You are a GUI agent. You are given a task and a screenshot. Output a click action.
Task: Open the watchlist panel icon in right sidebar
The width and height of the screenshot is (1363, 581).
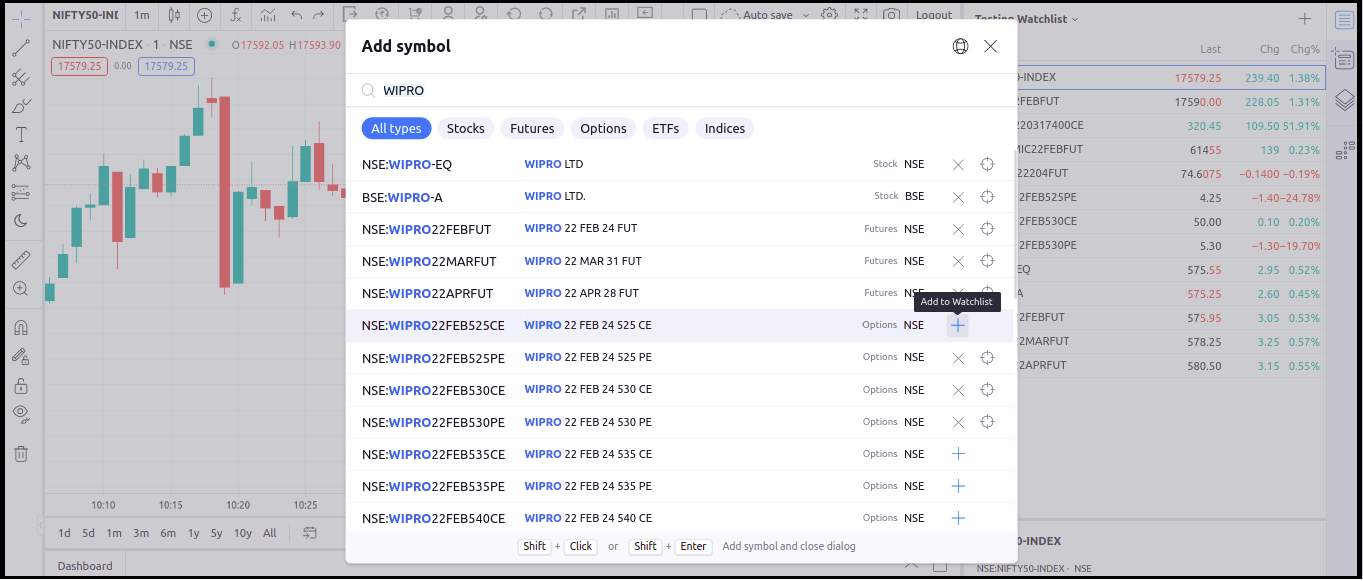[x=1344, y=20]
